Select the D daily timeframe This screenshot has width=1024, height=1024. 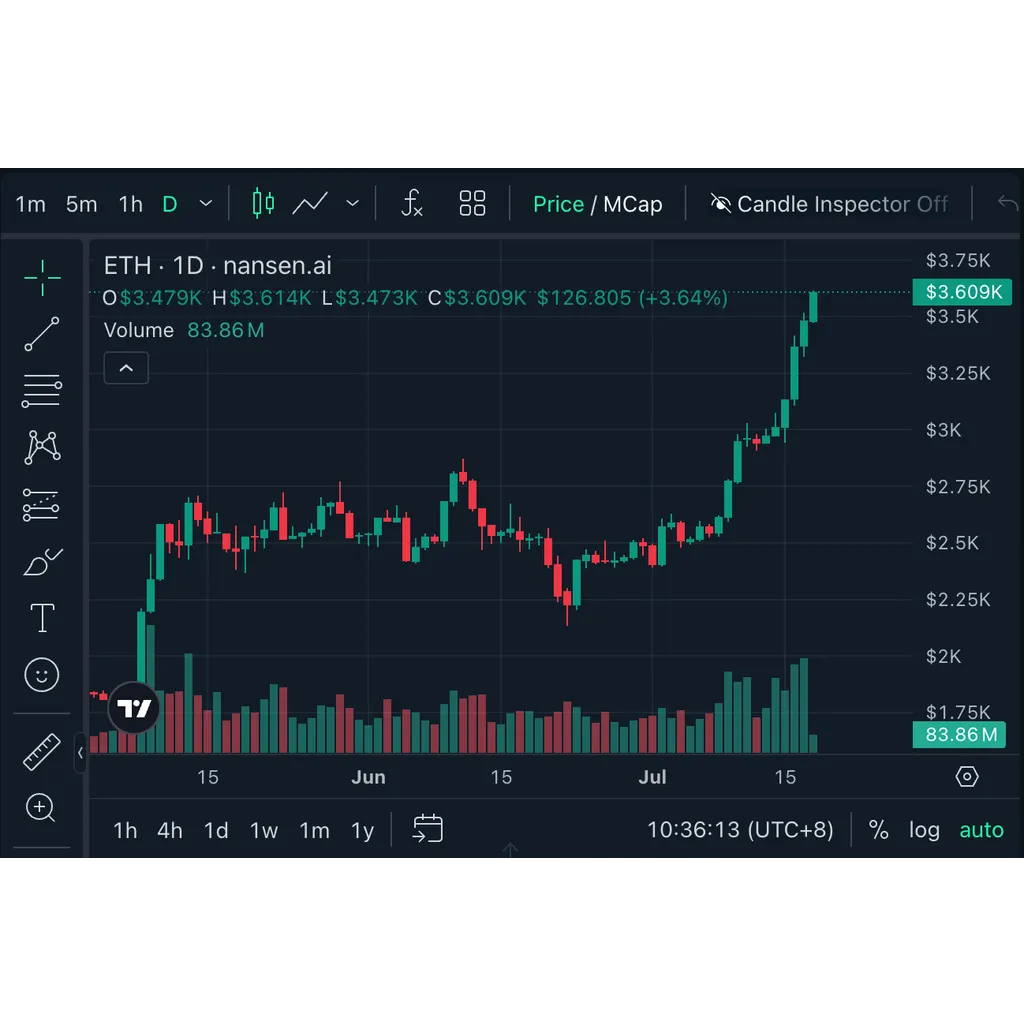[x=170, y=204]
